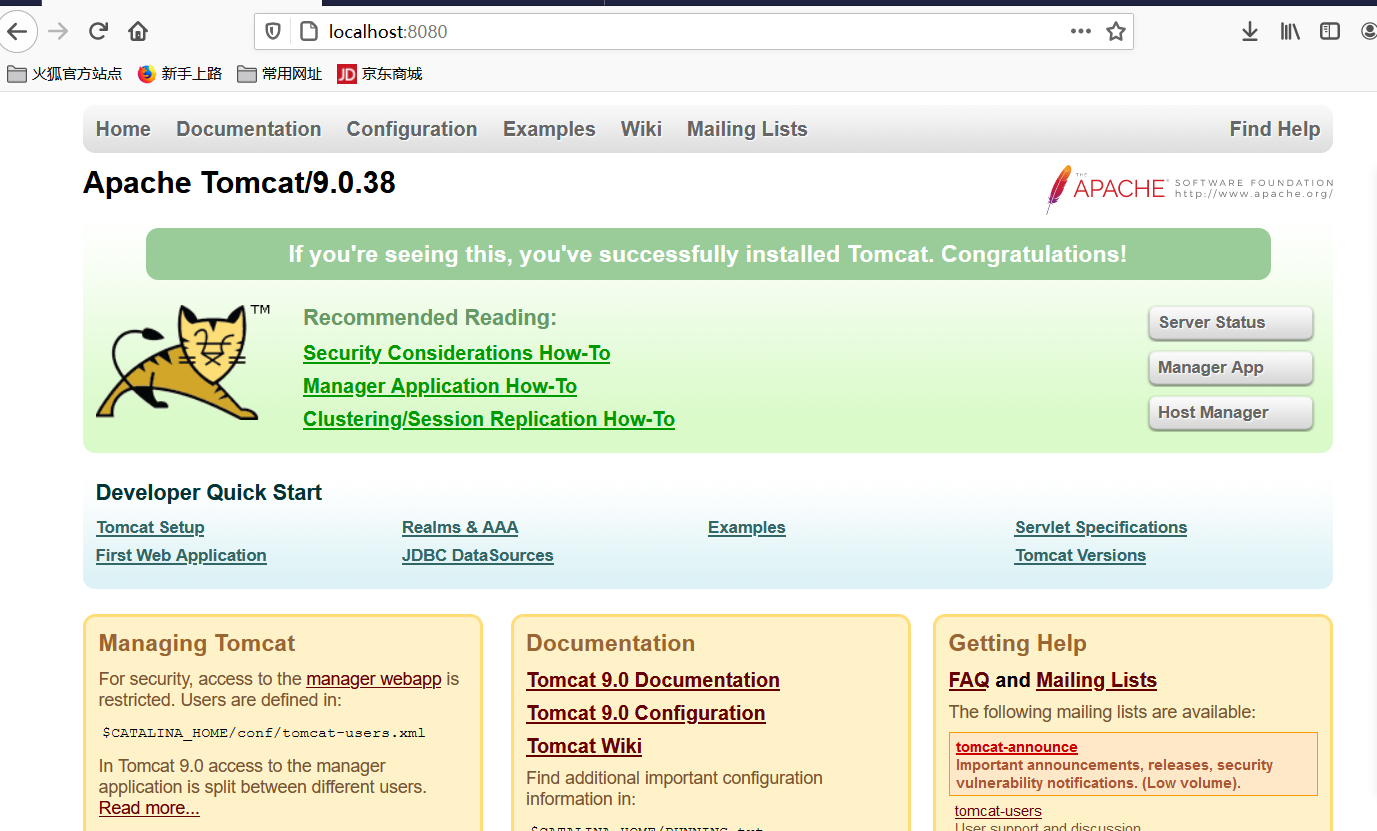Click the address bar to edit URL
Viewport: 1377px width, 831px height.
[600, 31]
